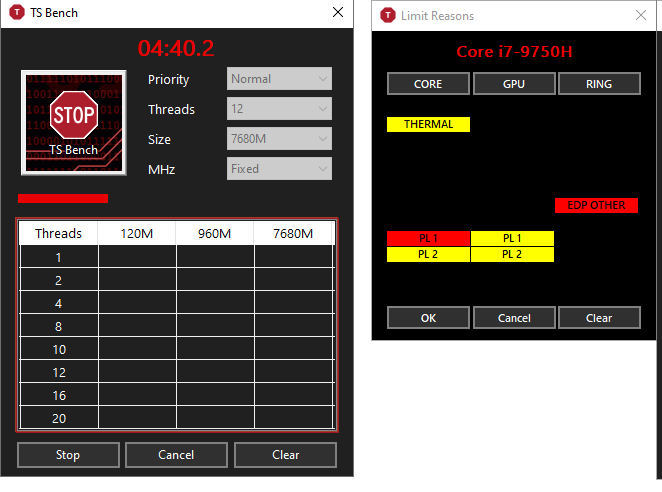Click the yellow PL 2 indicator under GPU
The image size is (662, 492).
pos(512,254)
